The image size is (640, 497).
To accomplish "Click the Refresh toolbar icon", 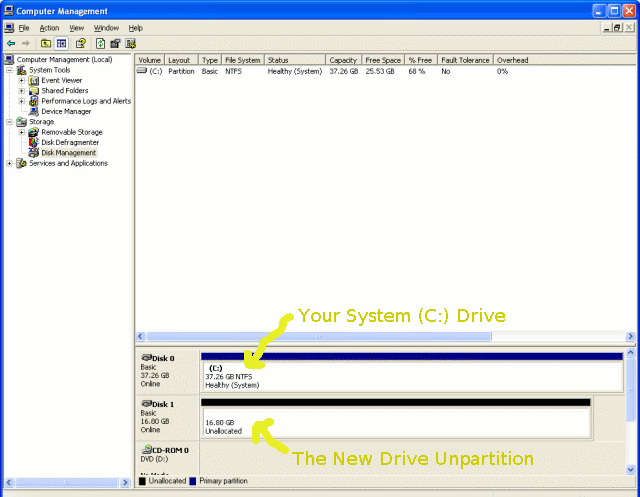I will point(100,43).
